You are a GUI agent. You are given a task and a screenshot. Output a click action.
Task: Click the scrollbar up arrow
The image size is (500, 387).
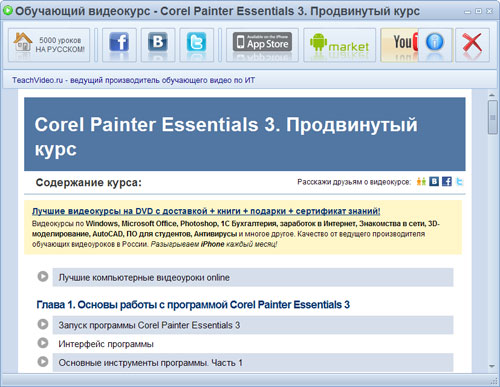492,95
